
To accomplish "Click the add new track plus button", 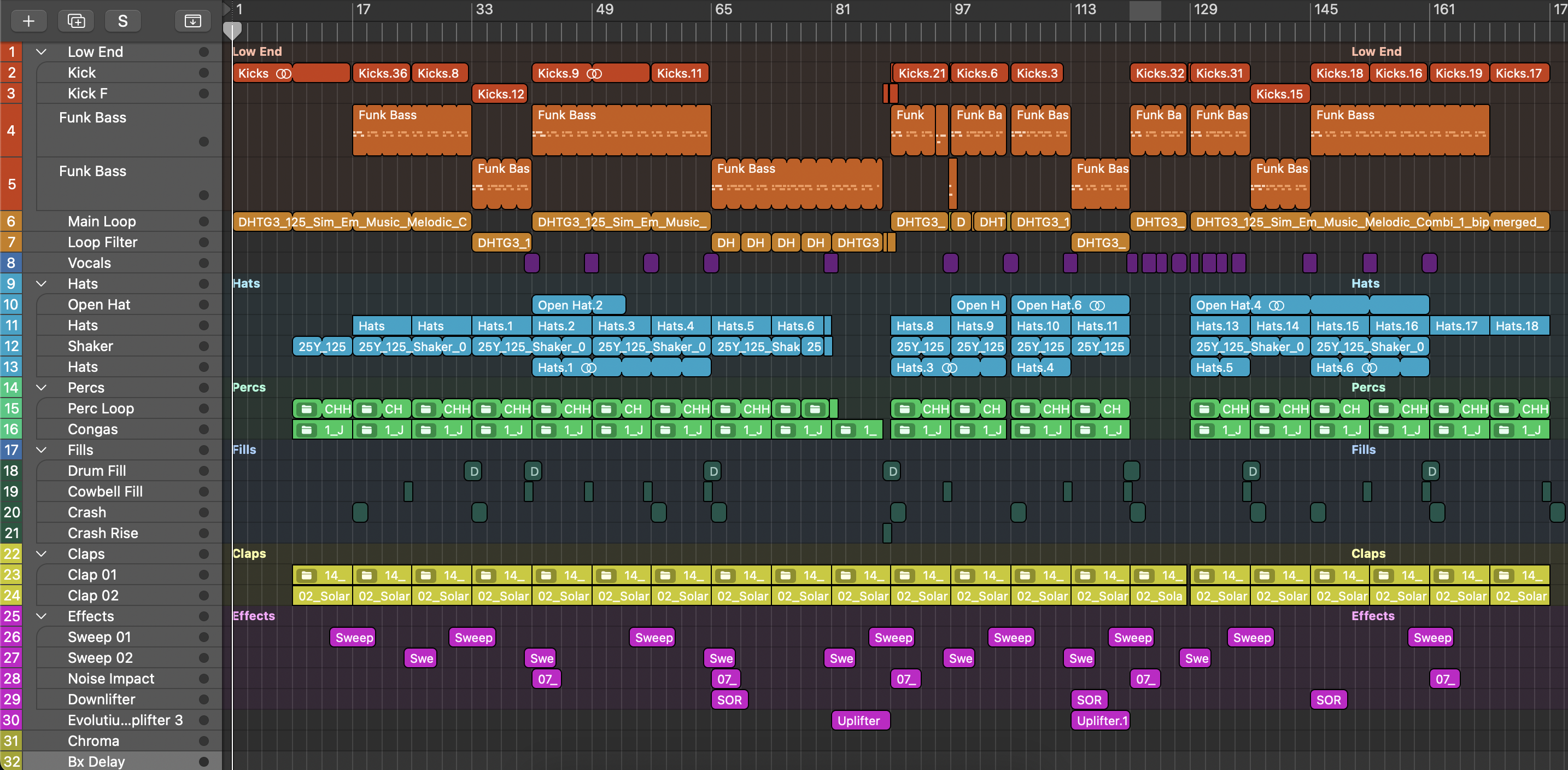I will [28, 21].
